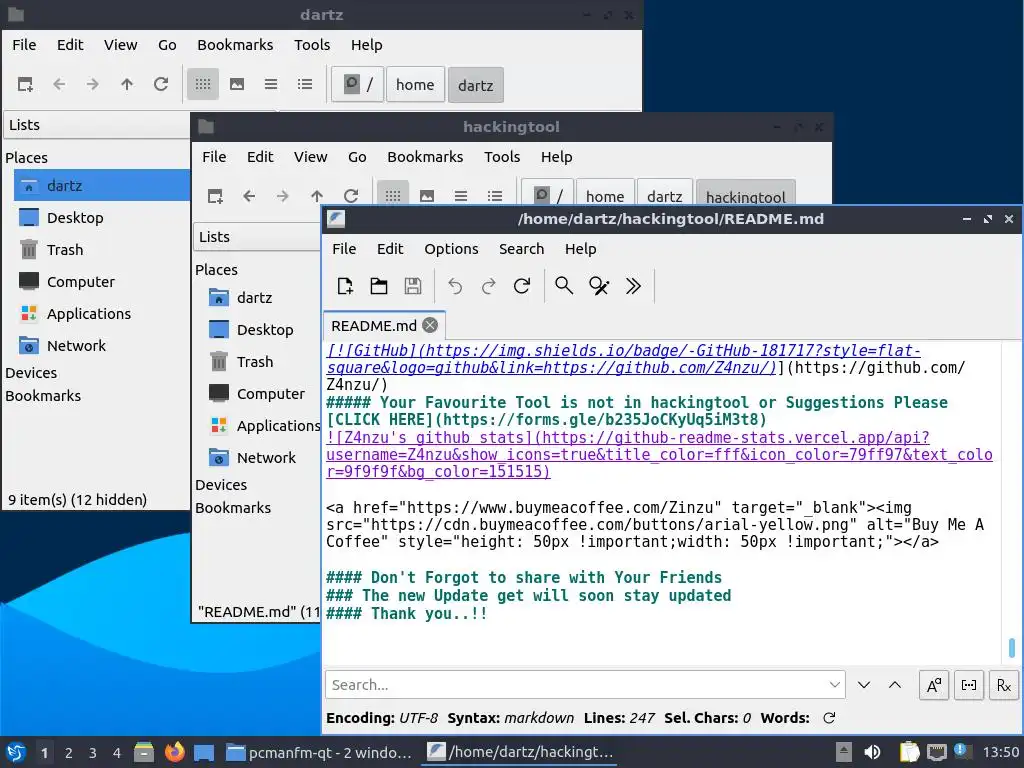1024x768 pixels.
Task: Go back in hackingtool window
Action: pos(249,196)
